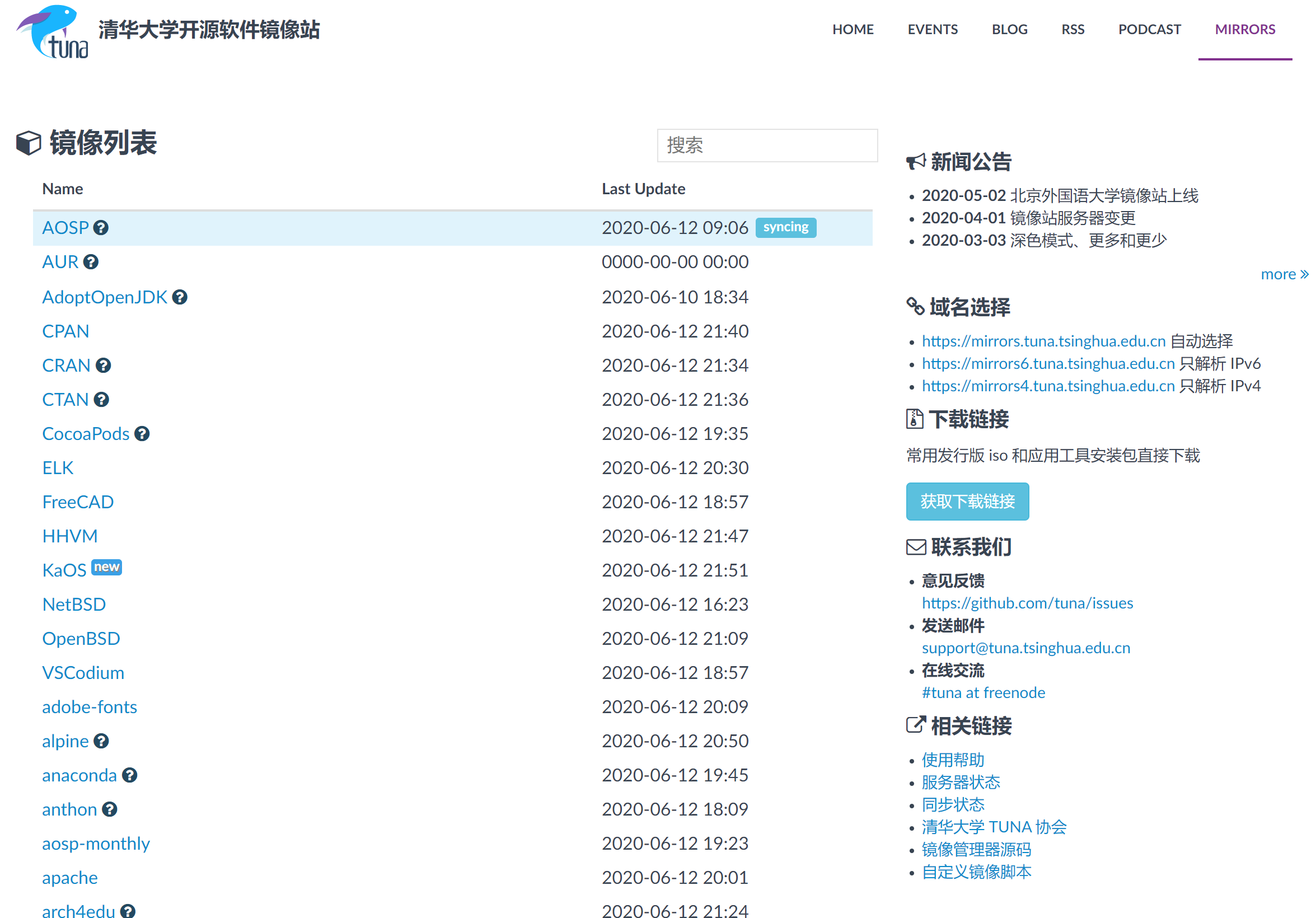Switch to the BLOG menu item
The width and height of the screenshot is (1316, 918).
(x=1009, y=29)
